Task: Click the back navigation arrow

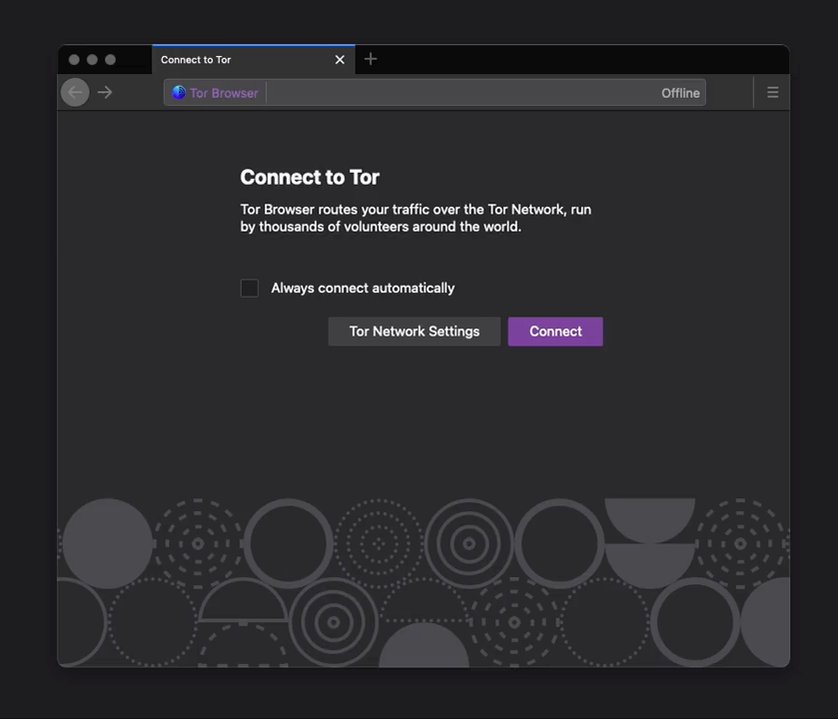Action: 75,92
